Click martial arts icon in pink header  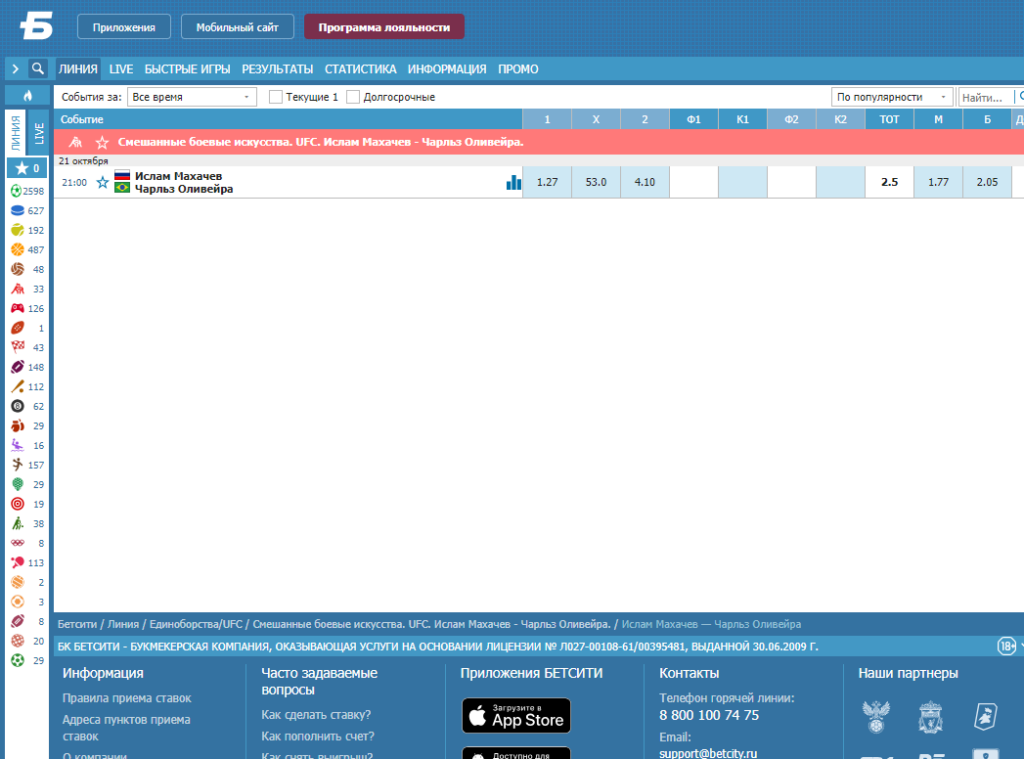tap(76, 142)
